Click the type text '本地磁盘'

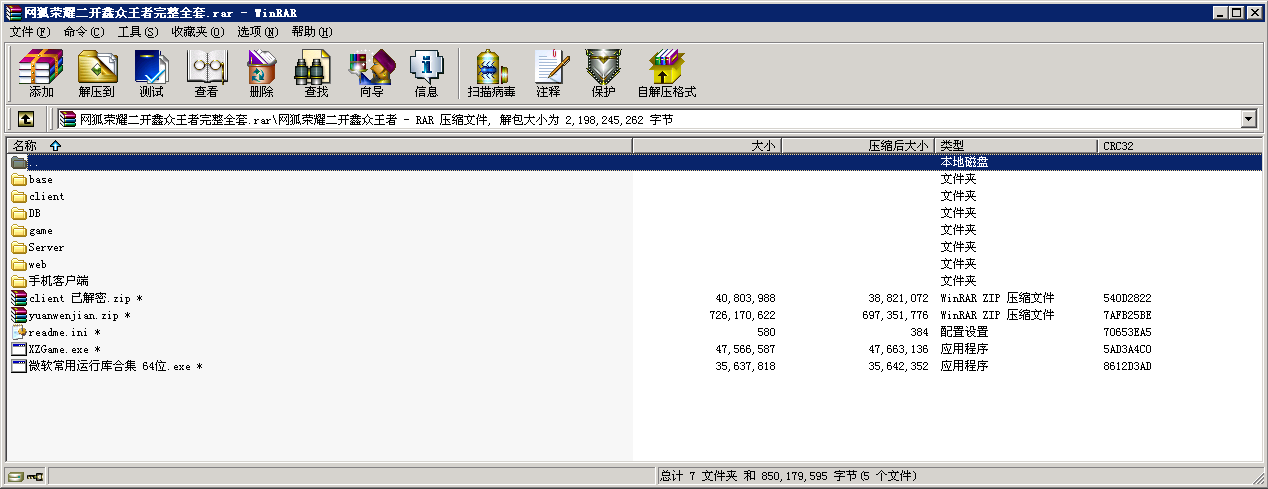pyautogui.click(x=964, y=162)
